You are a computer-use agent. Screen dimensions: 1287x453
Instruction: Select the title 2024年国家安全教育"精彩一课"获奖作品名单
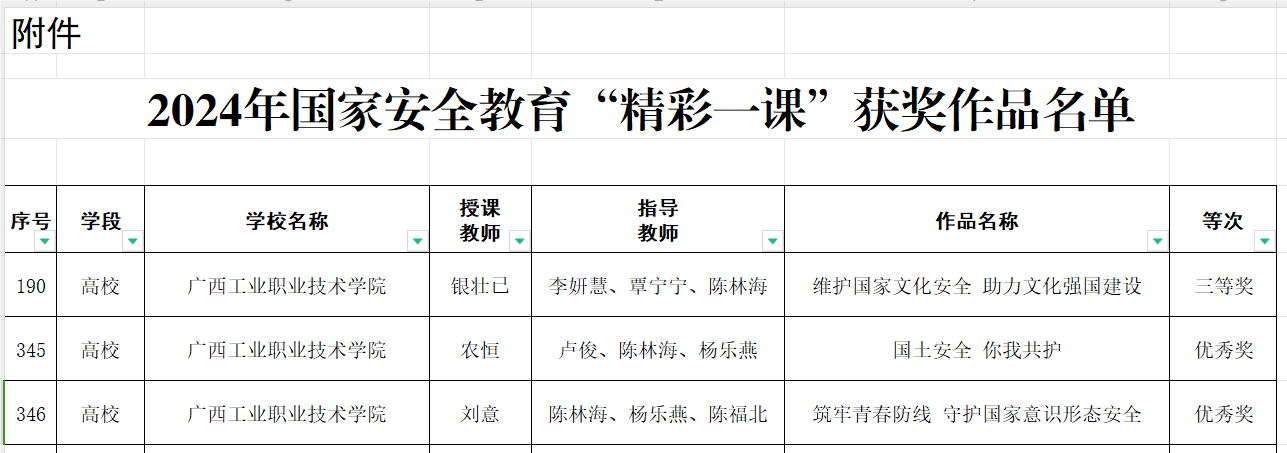(x=640, y=110)
